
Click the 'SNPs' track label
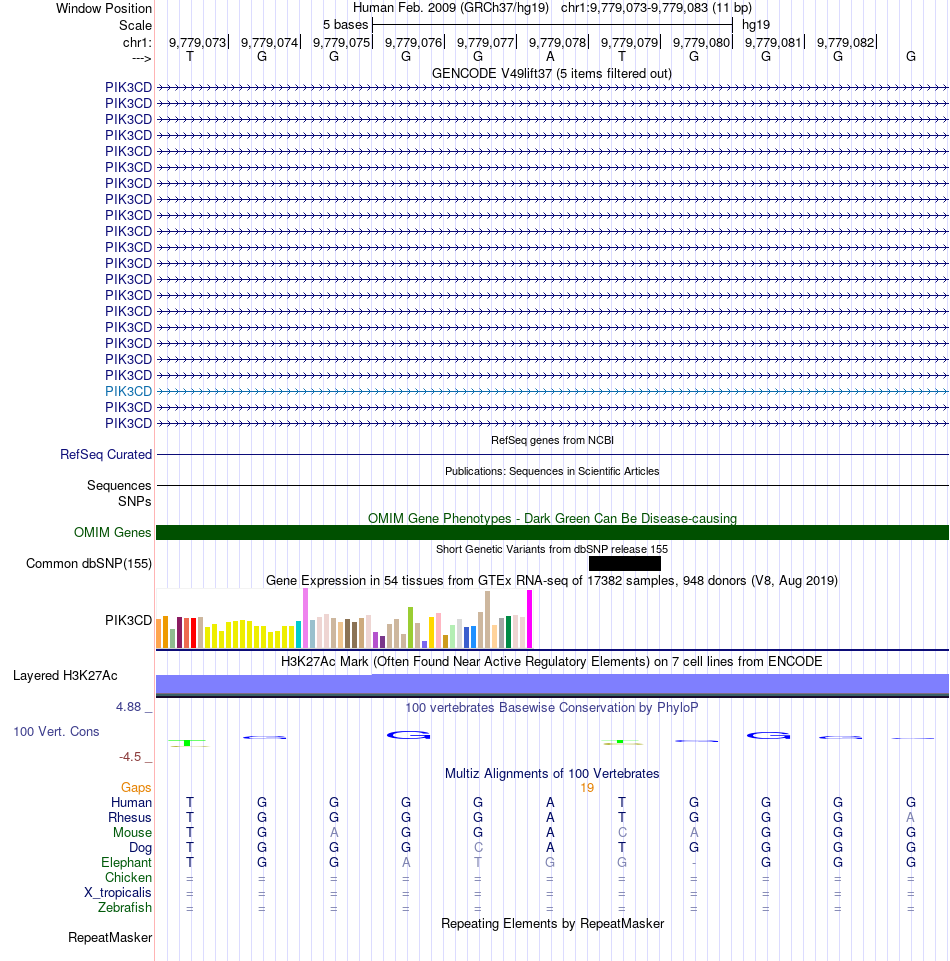point(135,501)
